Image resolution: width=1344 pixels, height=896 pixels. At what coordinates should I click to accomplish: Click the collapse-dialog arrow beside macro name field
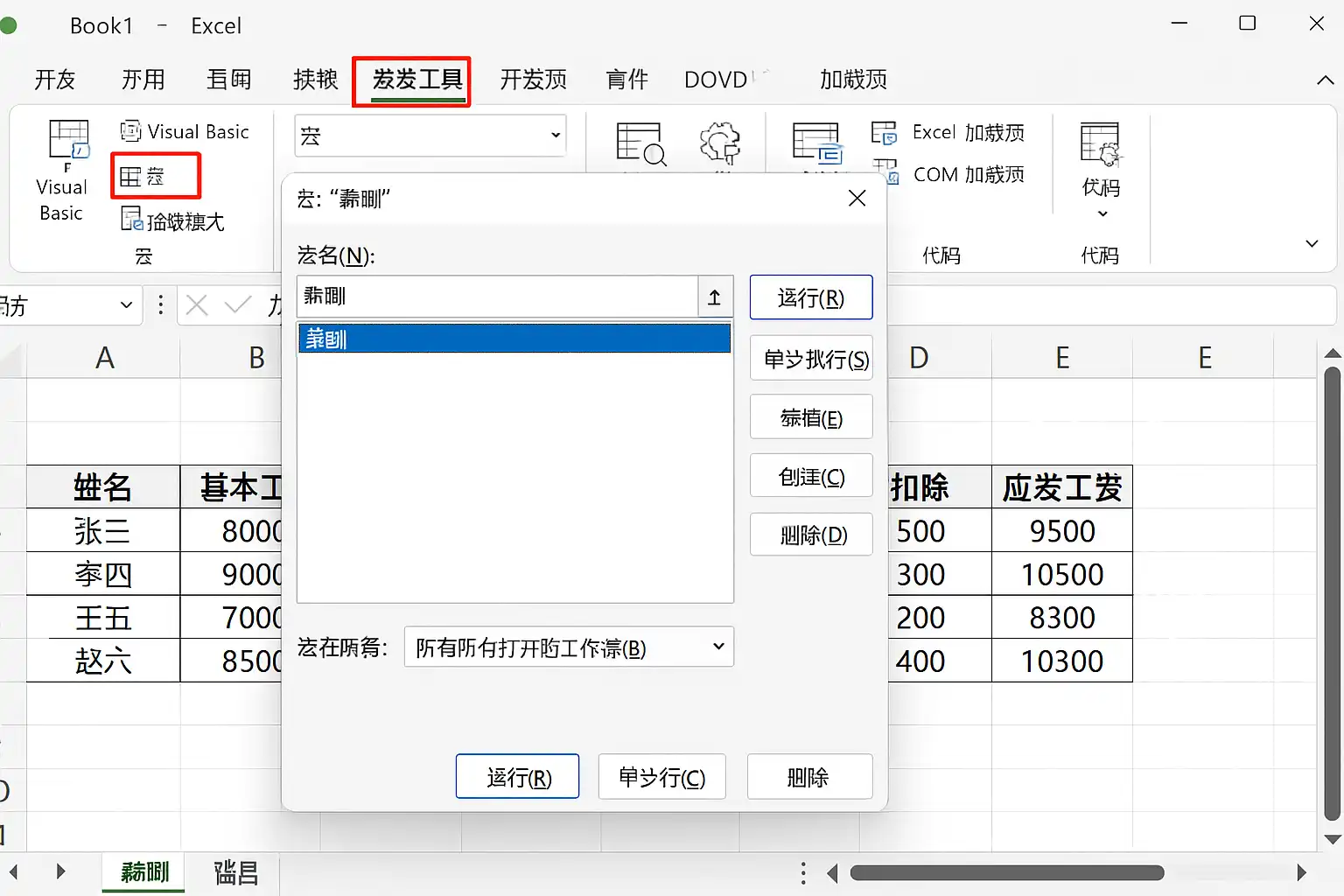pyautogui.click(x=714, y=297)
